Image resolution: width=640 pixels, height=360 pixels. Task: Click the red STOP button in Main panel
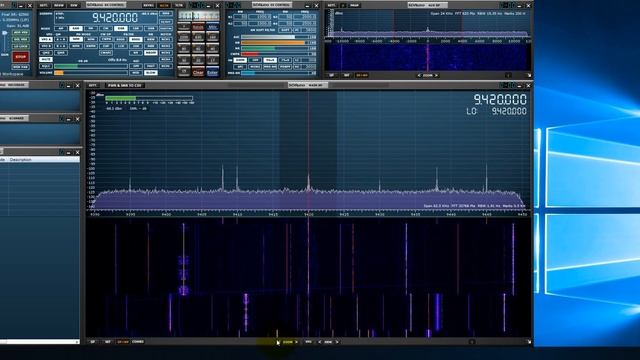click(x=20, y=57)
